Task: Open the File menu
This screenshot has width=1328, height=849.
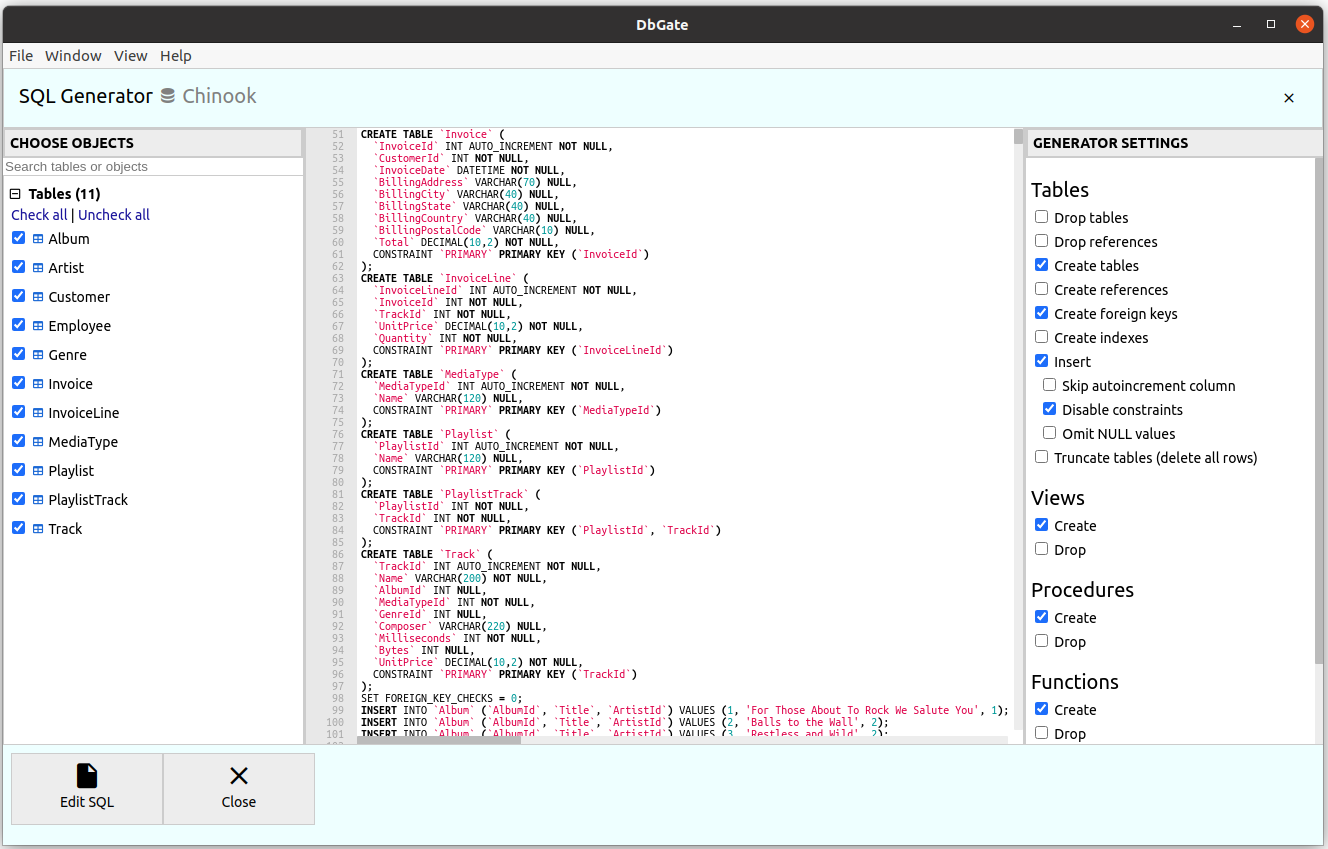Action: pyautogui.click(x=21, y=56)
